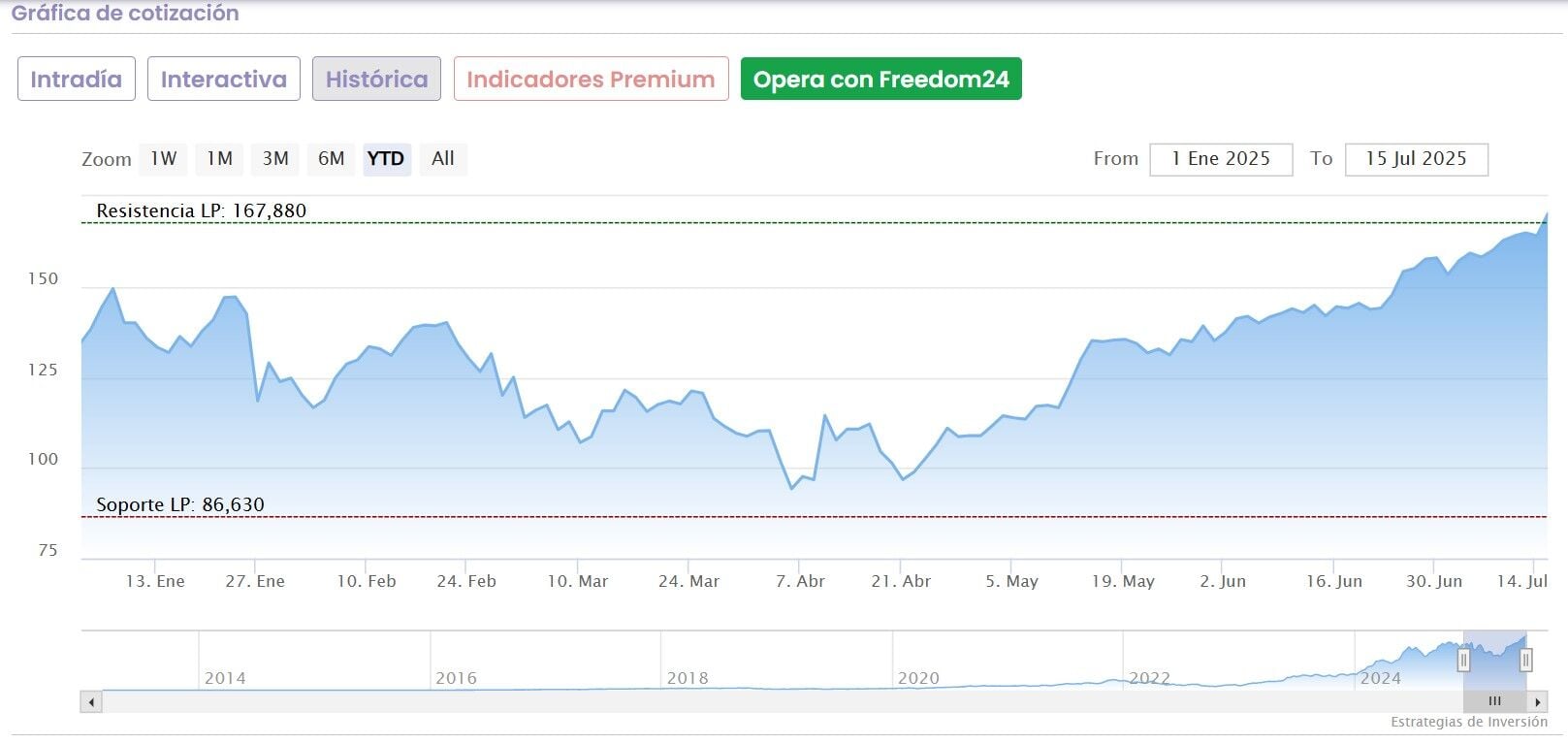
Task: Select the 3M zoom range
Action: click(x=275, y=159)
